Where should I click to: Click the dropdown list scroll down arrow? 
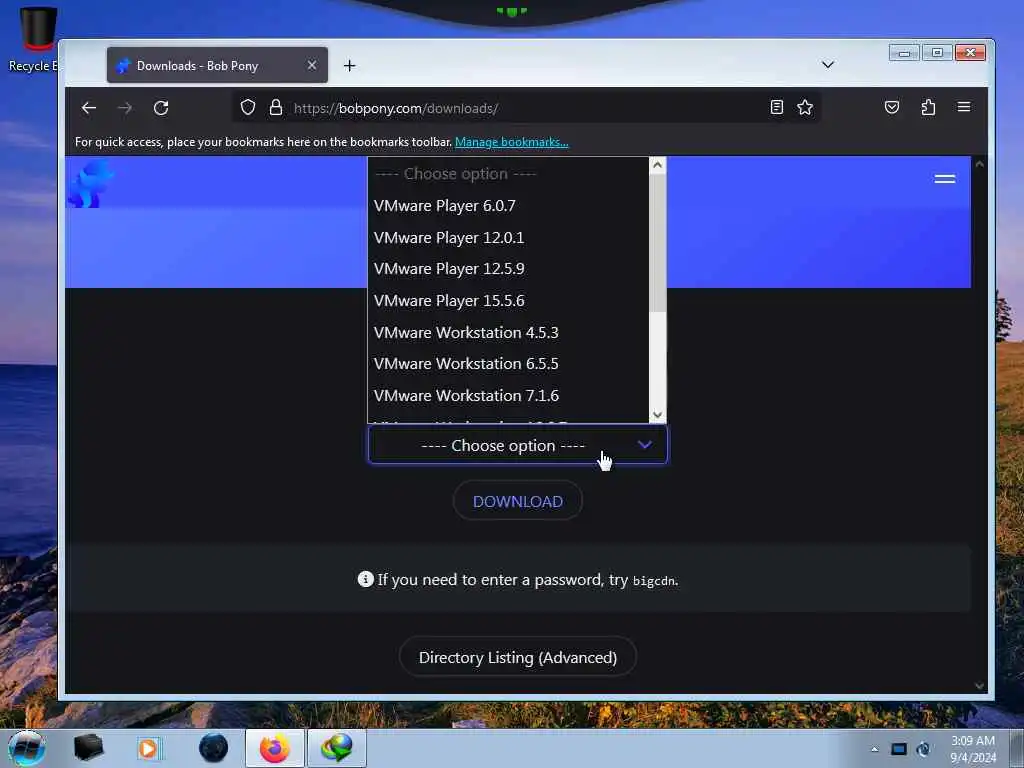pos(658,415)
